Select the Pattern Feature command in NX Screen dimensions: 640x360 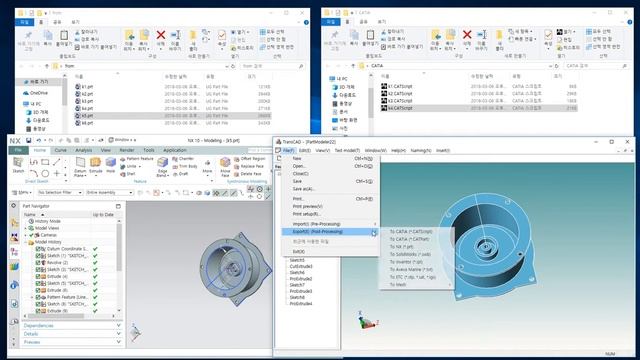pyautogui.click(x=137, y=159)
